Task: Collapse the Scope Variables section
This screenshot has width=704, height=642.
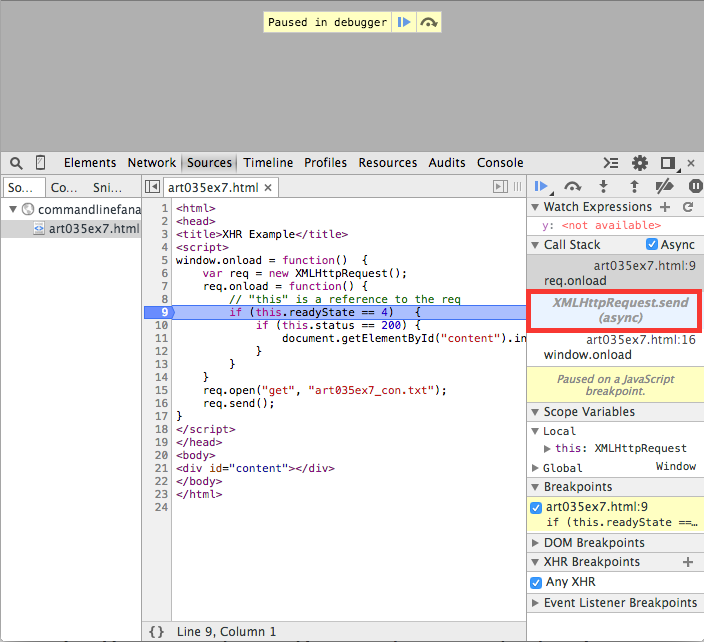Action: 535,412
